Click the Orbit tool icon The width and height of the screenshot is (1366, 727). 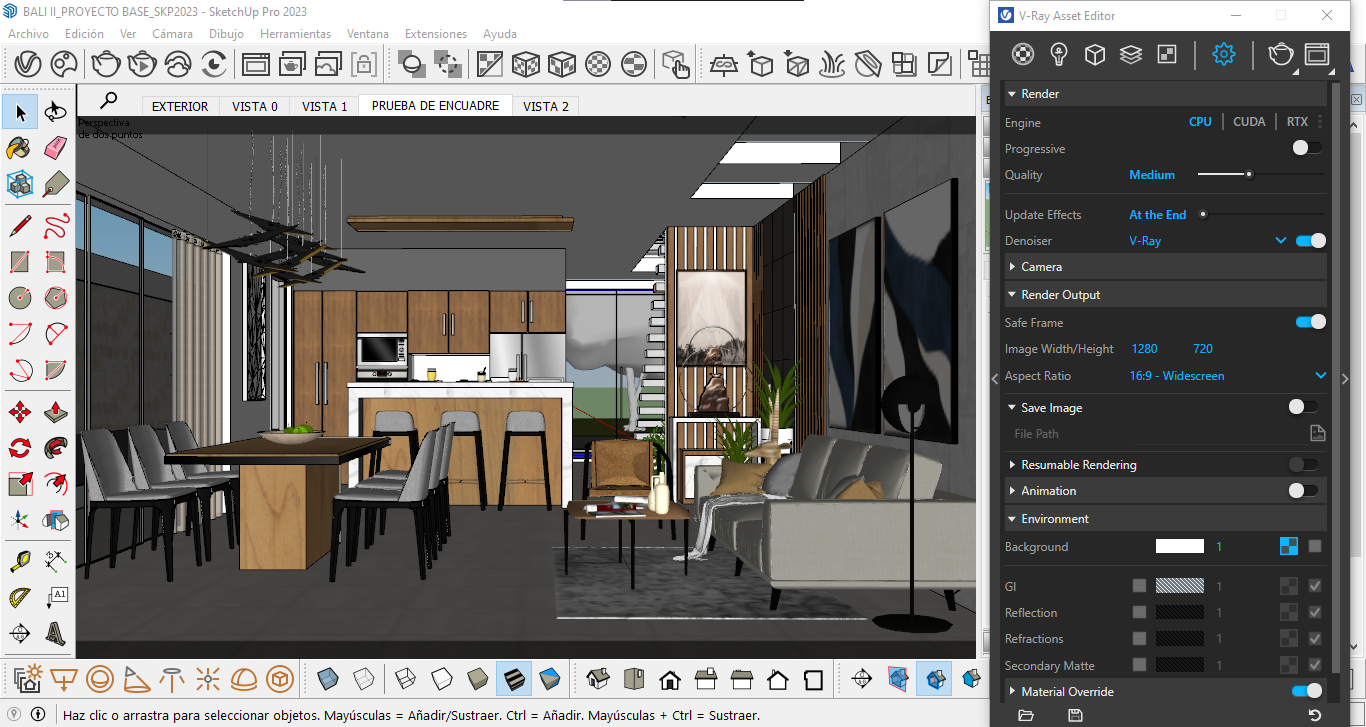[56, 112]
